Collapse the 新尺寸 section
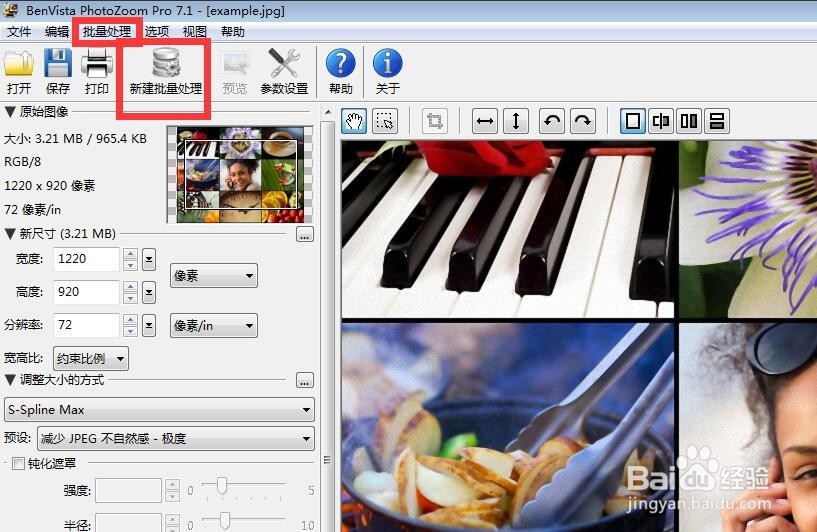Screen dimensions: 817x532 (x=10, y=233)
